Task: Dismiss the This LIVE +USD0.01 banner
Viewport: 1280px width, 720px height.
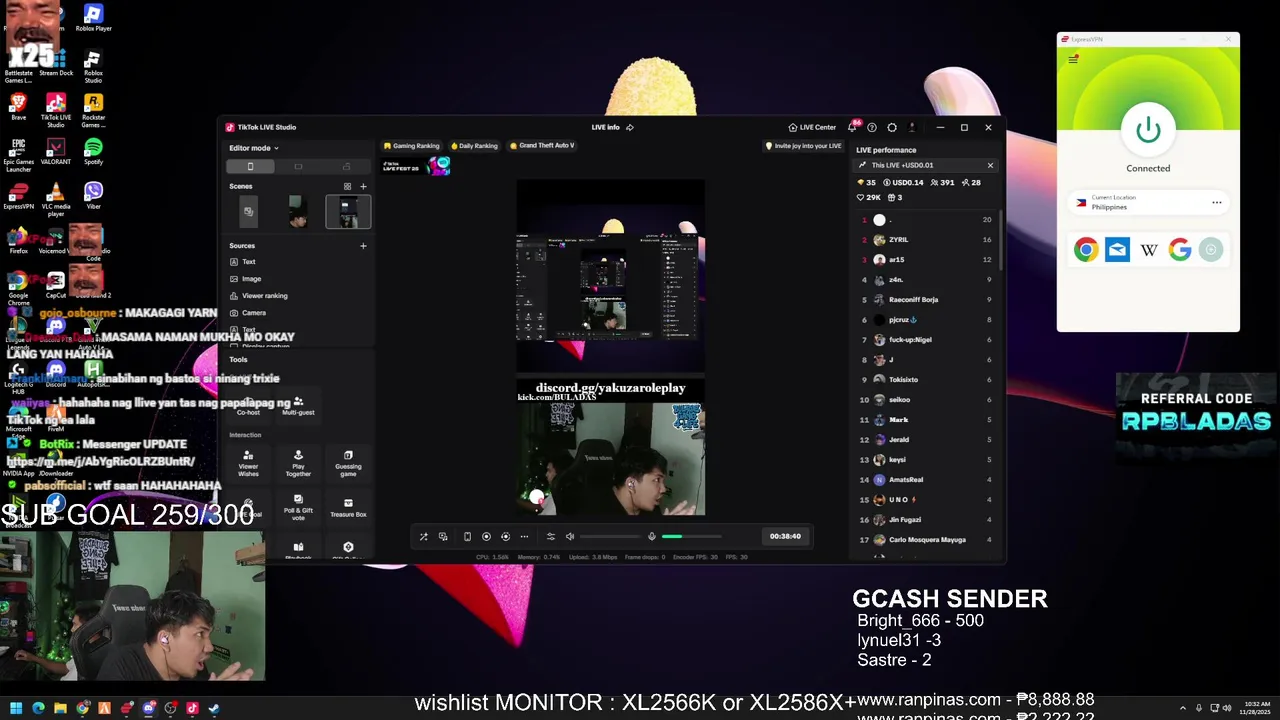Action: pos(990,165)
